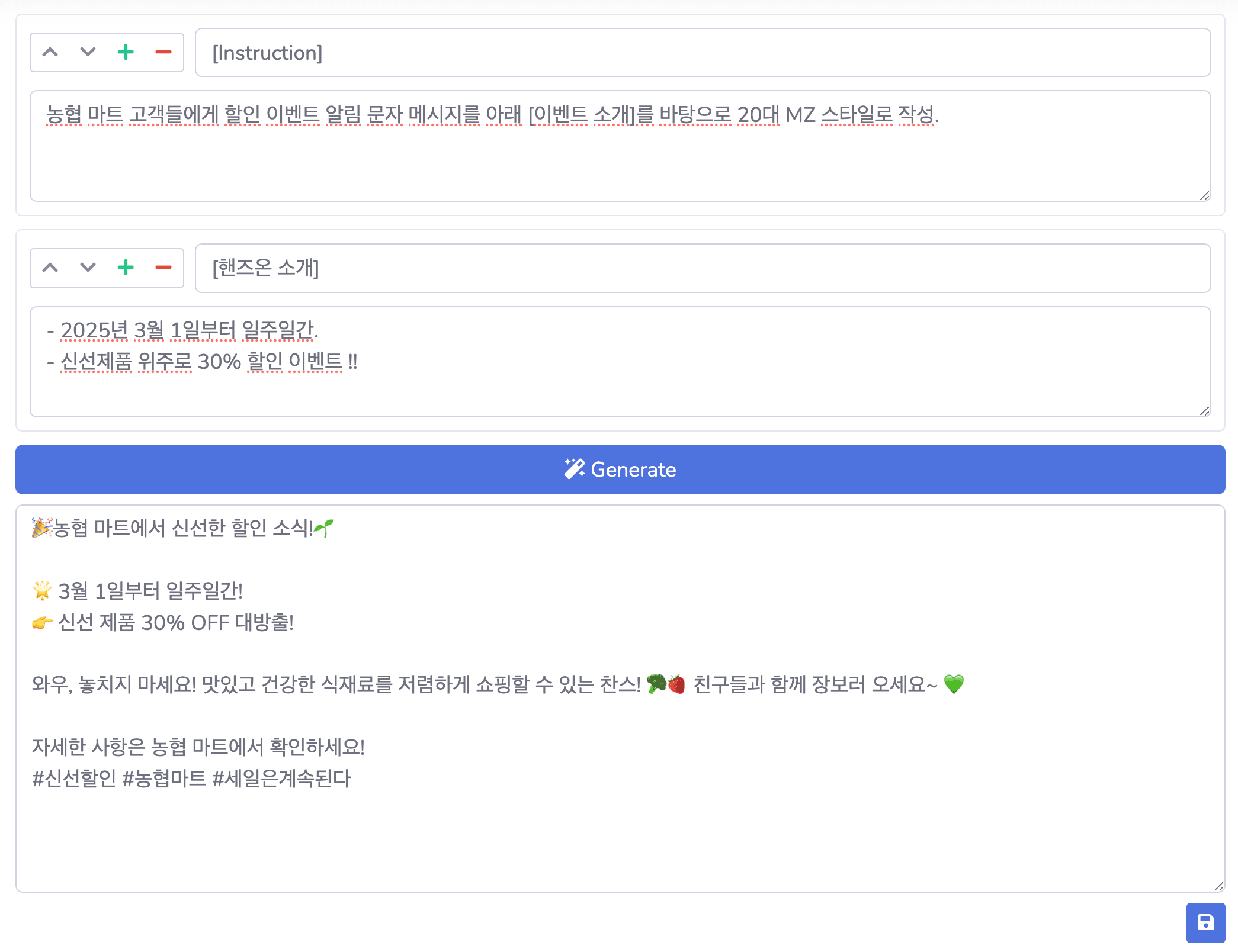This screenshot has height=952, width=1238.
Task: Click the text '자세한 사항은 농협 마트에서 확인하세요!'
Action: 198,747
